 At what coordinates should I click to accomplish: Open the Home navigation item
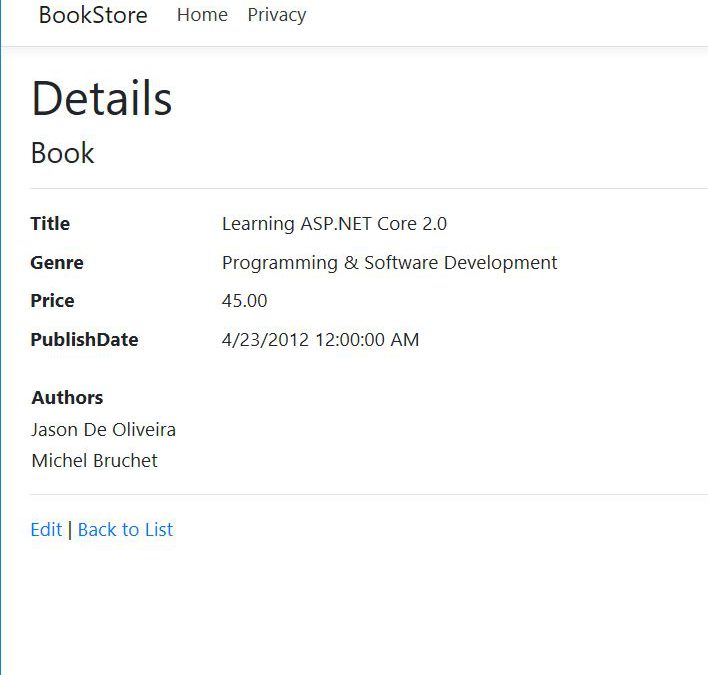202,15
